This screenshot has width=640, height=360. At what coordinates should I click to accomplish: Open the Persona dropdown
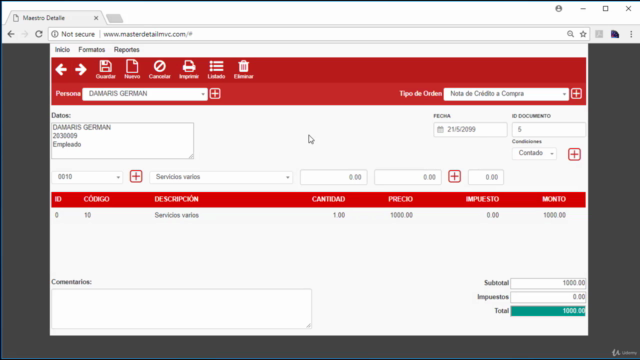click(145, 94)
